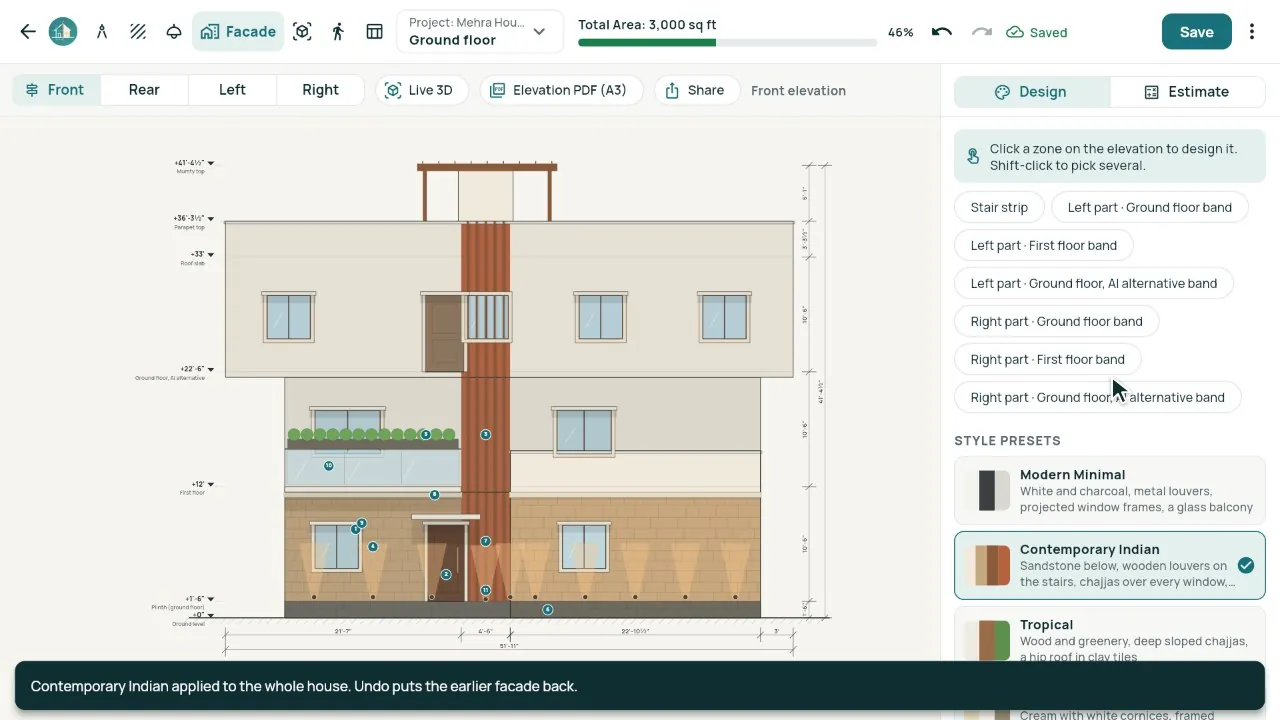Click the Total Area progress bar

tap(727, 43)
